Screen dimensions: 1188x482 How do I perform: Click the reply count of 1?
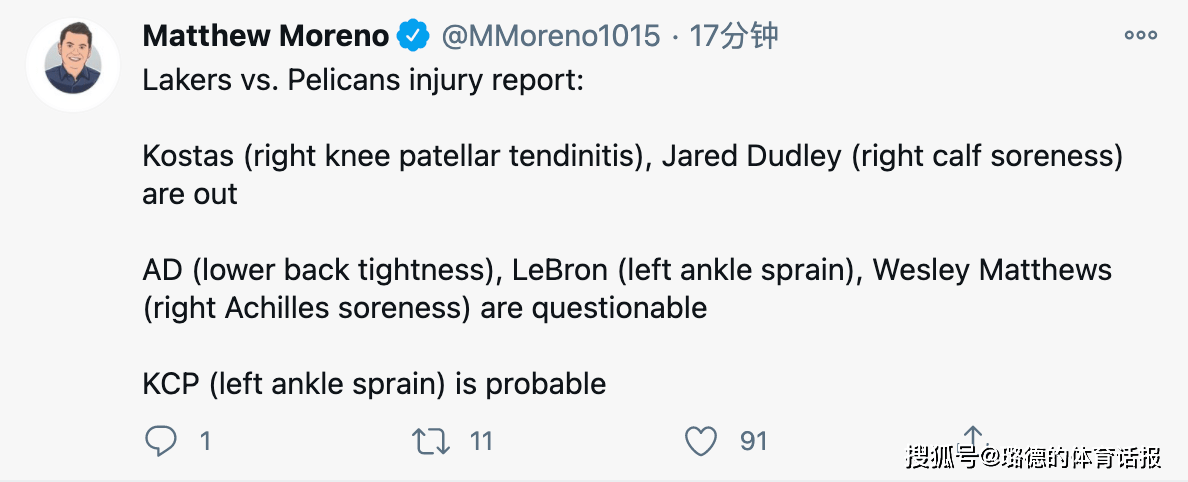[x=205, y=441]
